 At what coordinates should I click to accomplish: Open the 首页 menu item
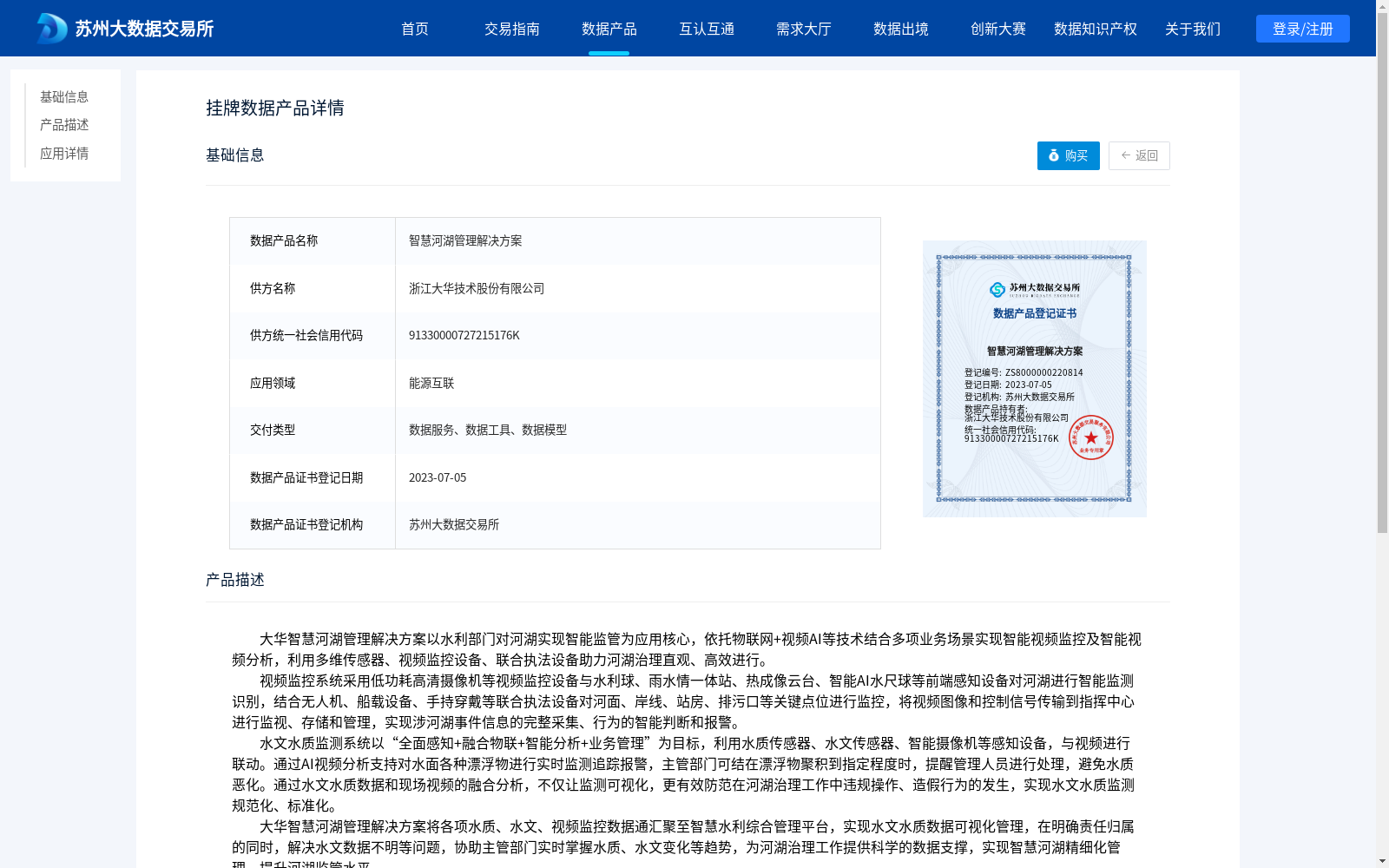(415, 29)
